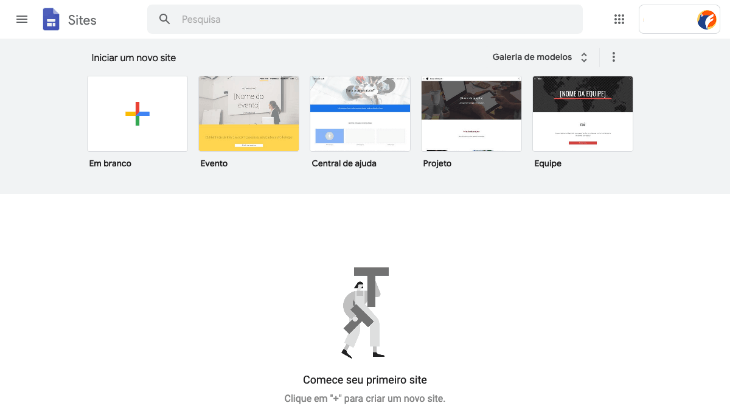Click the 'Comece seu primeiro site' text
The width and height of the screenshot is (730, 410).
pos(365,380)
